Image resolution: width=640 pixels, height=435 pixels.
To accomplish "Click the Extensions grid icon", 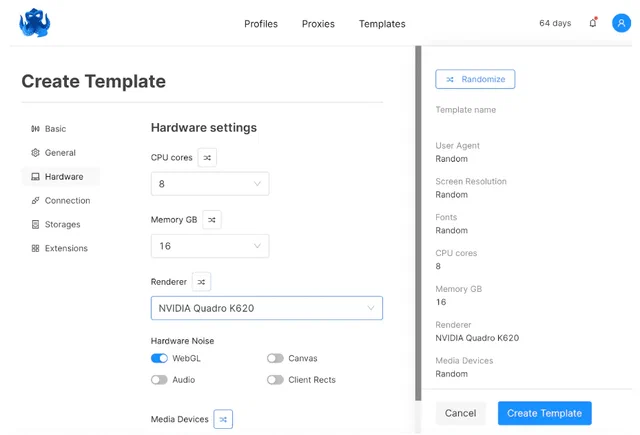I will point(36,248).
